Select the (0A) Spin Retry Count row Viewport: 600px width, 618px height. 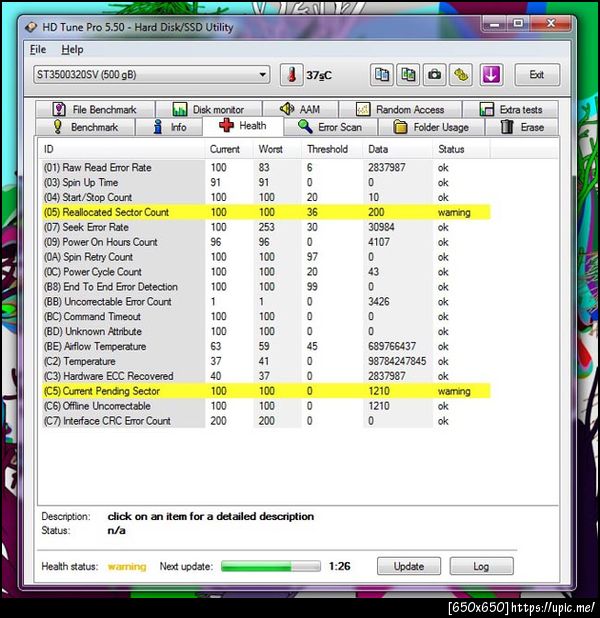[266, 257]
